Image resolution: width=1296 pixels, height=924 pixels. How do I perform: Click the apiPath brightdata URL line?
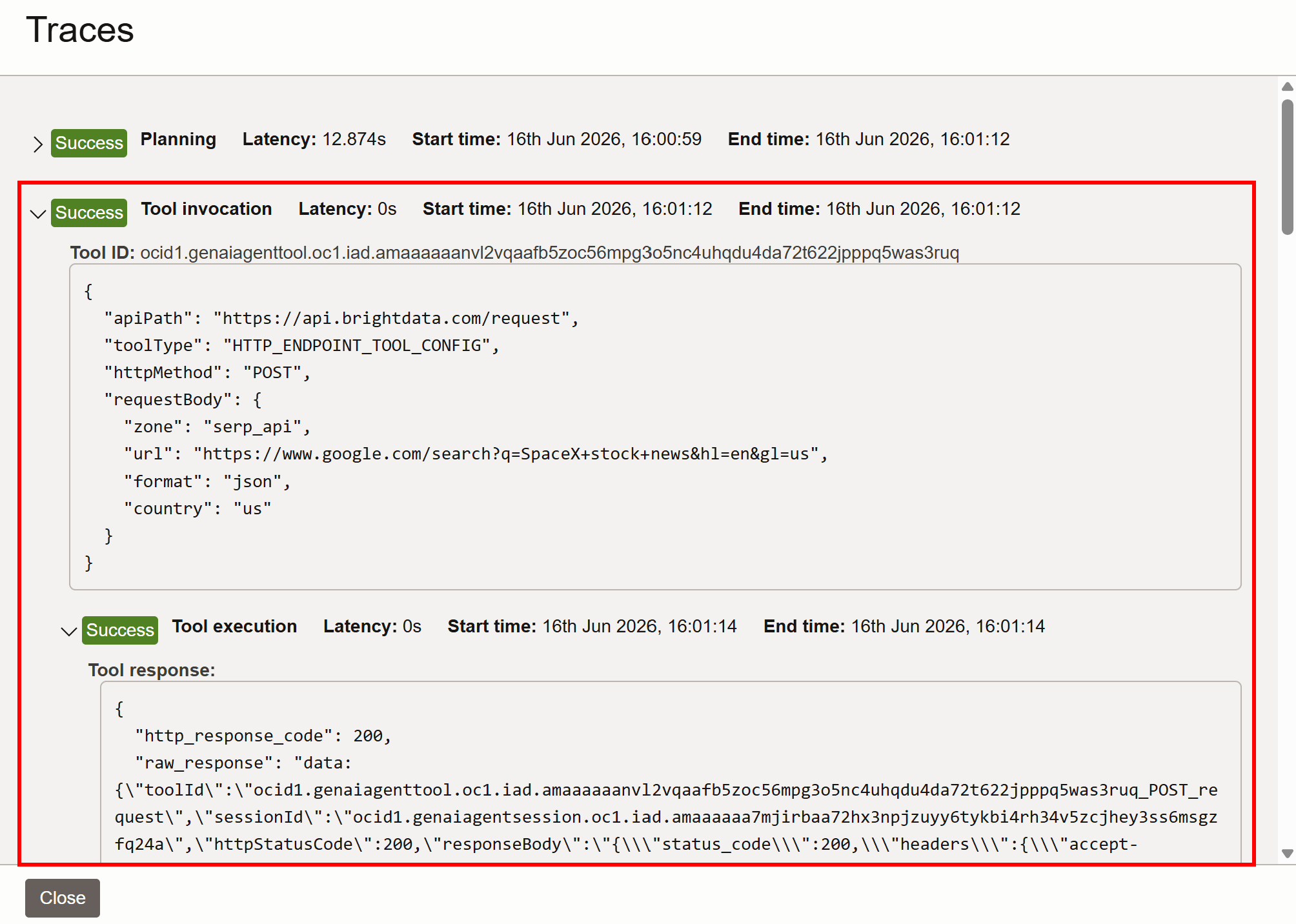342,318
